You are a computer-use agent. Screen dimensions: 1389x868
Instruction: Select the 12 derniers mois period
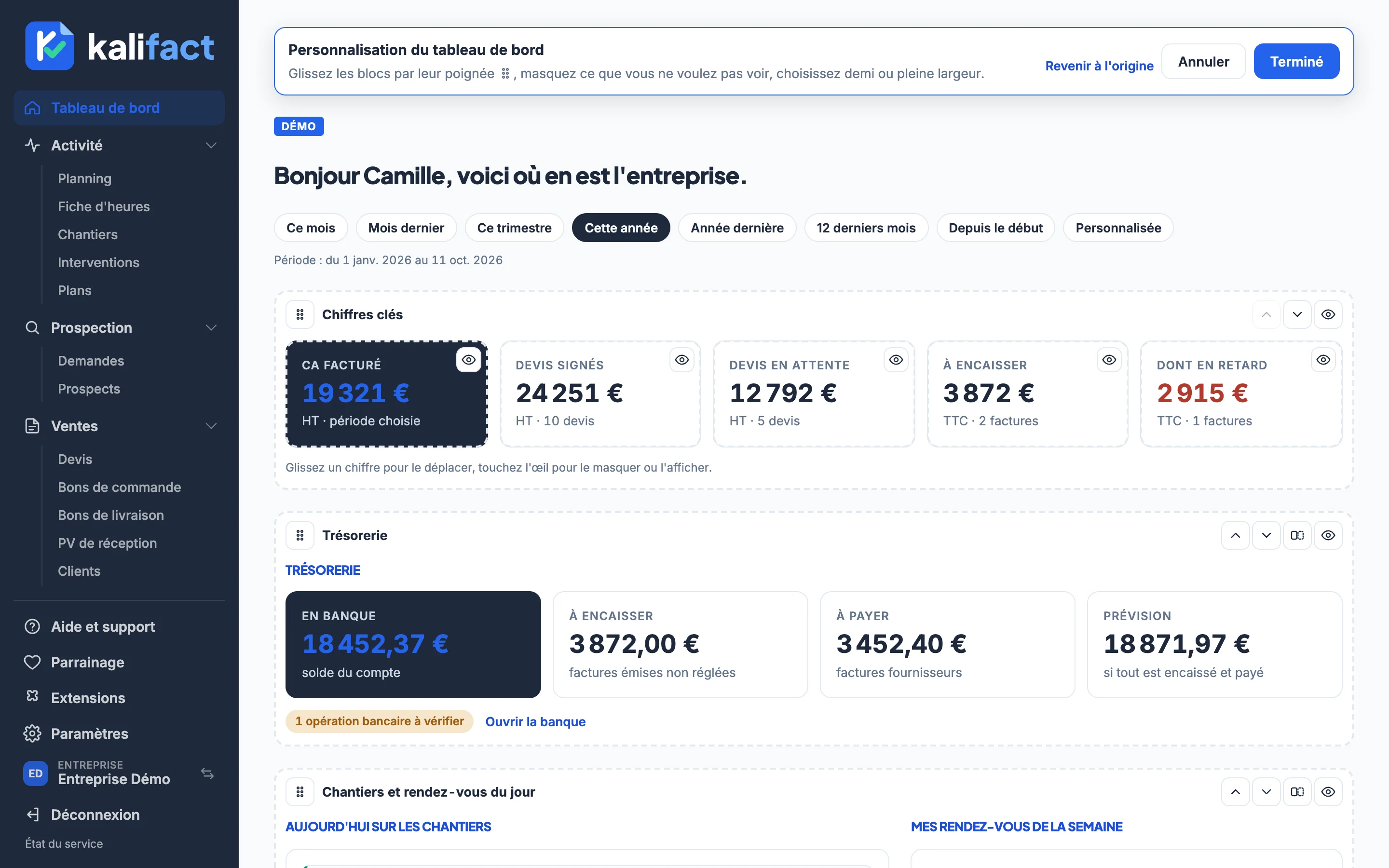[866, 228]
